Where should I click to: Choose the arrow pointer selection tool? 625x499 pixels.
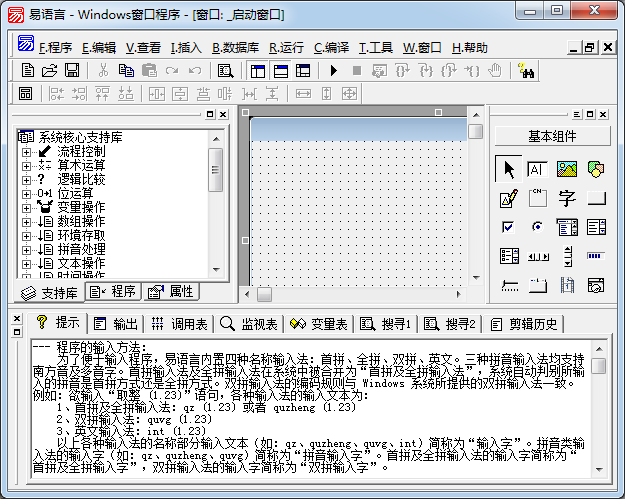pyautogui.click(x=509, y=170)
